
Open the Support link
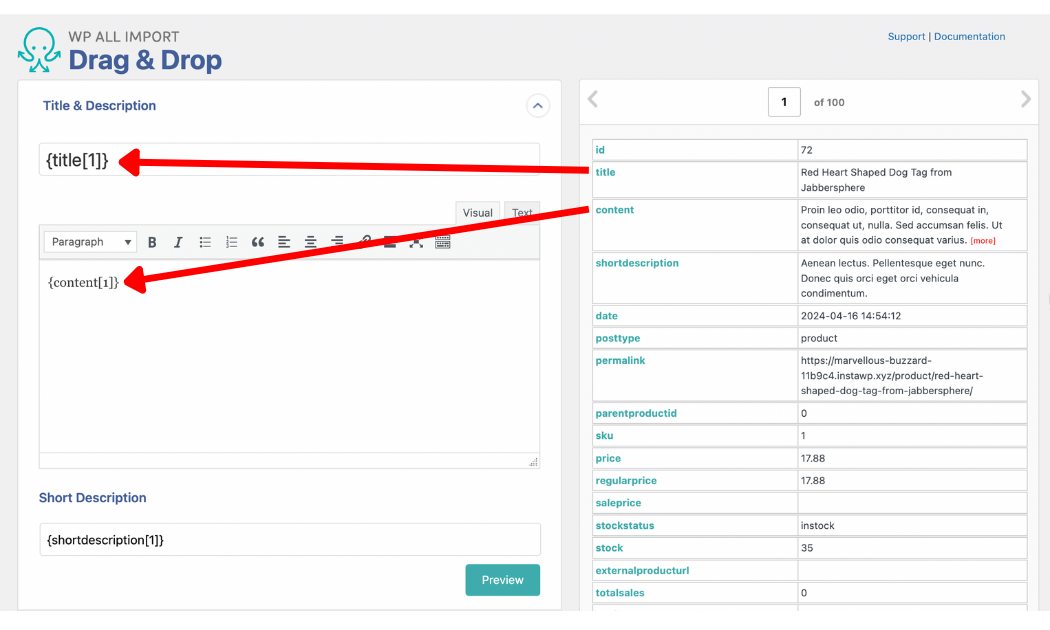[x=906, y=37]
